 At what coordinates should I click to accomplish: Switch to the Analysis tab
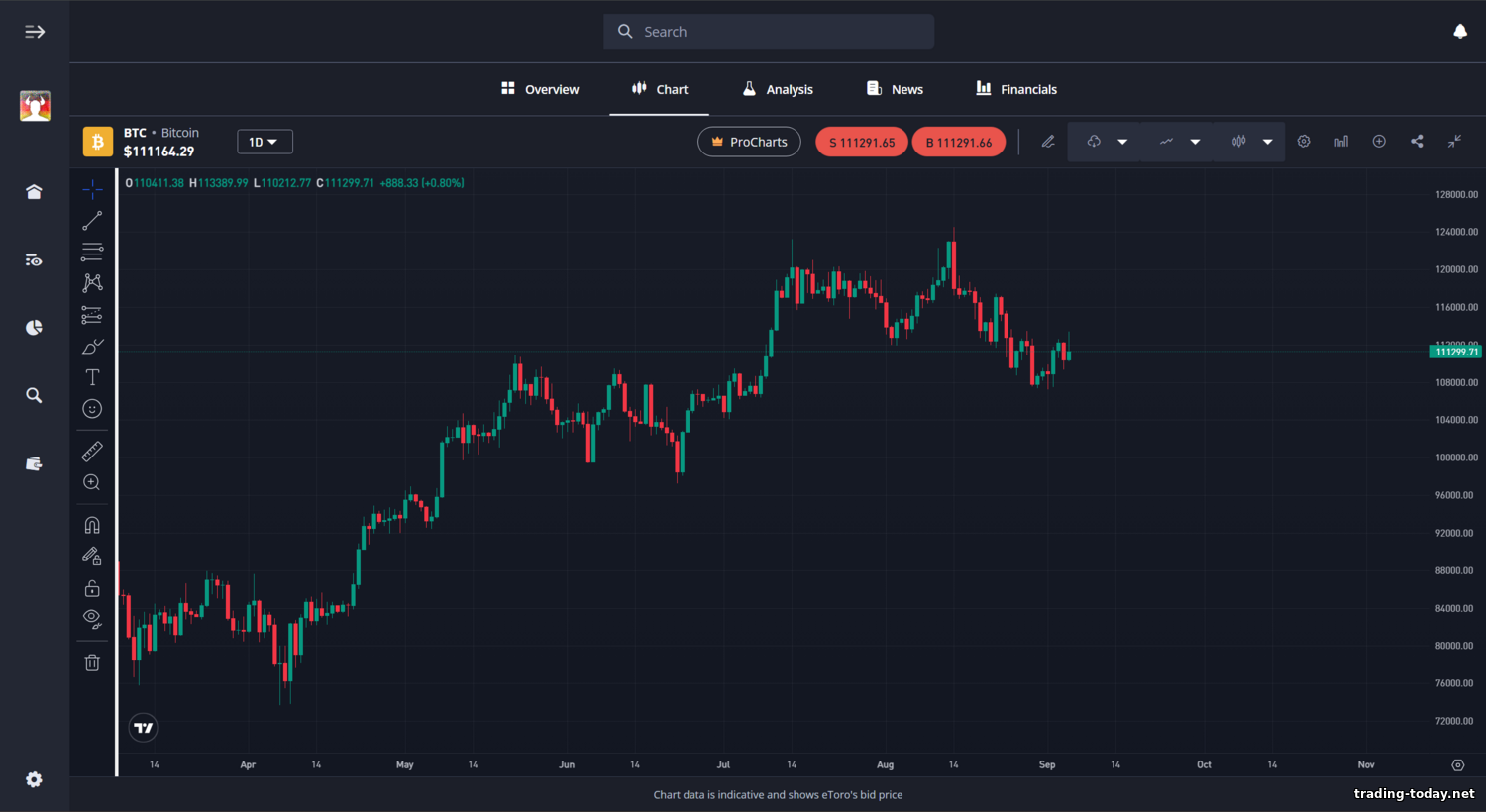point(778,89)
